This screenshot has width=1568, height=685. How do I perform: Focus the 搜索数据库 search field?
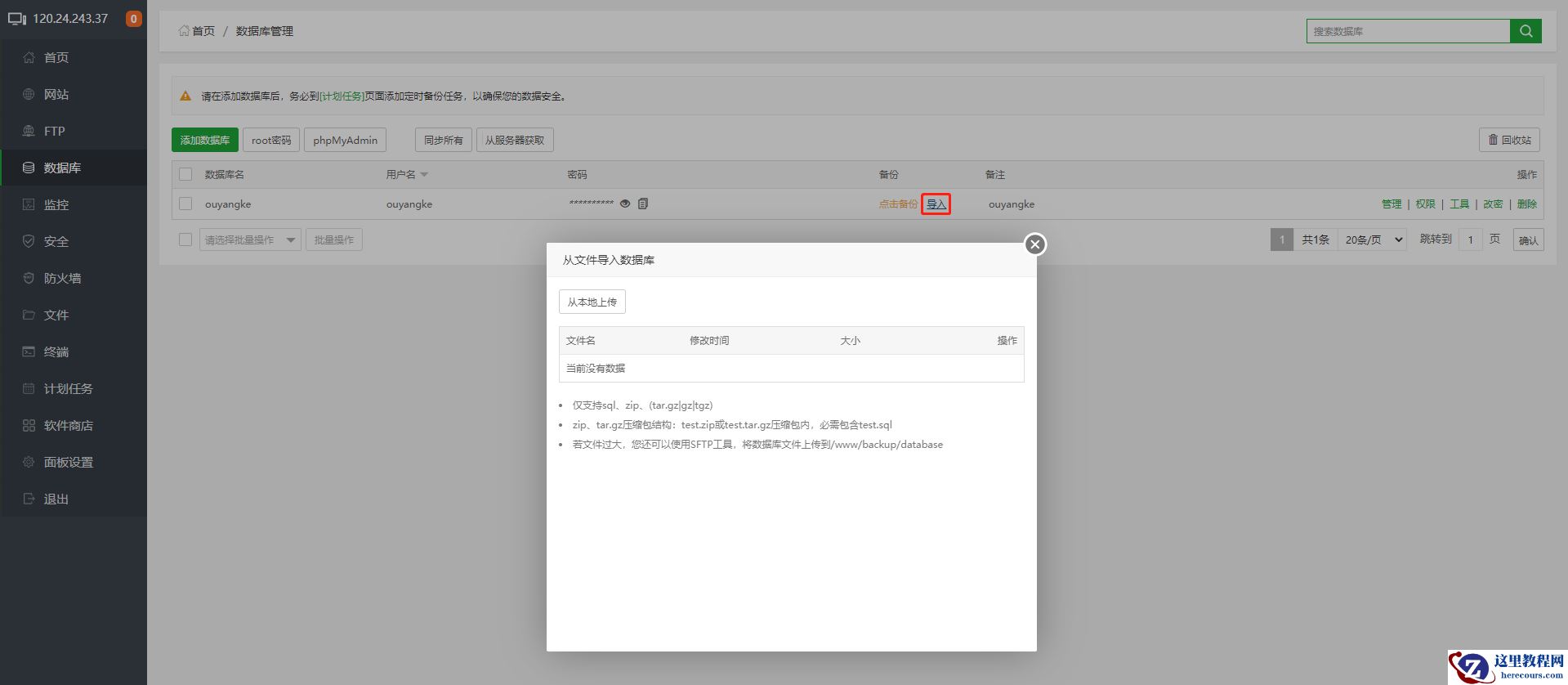1408,31
